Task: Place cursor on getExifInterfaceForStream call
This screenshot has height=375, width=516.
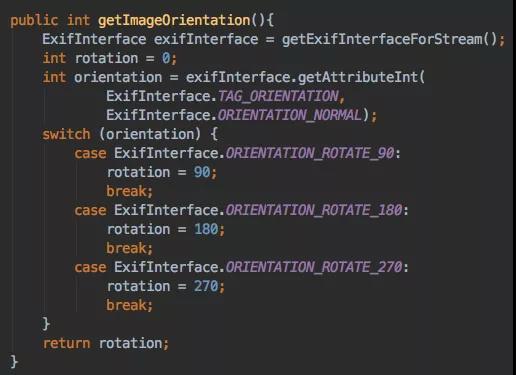Action: (382, 40)
